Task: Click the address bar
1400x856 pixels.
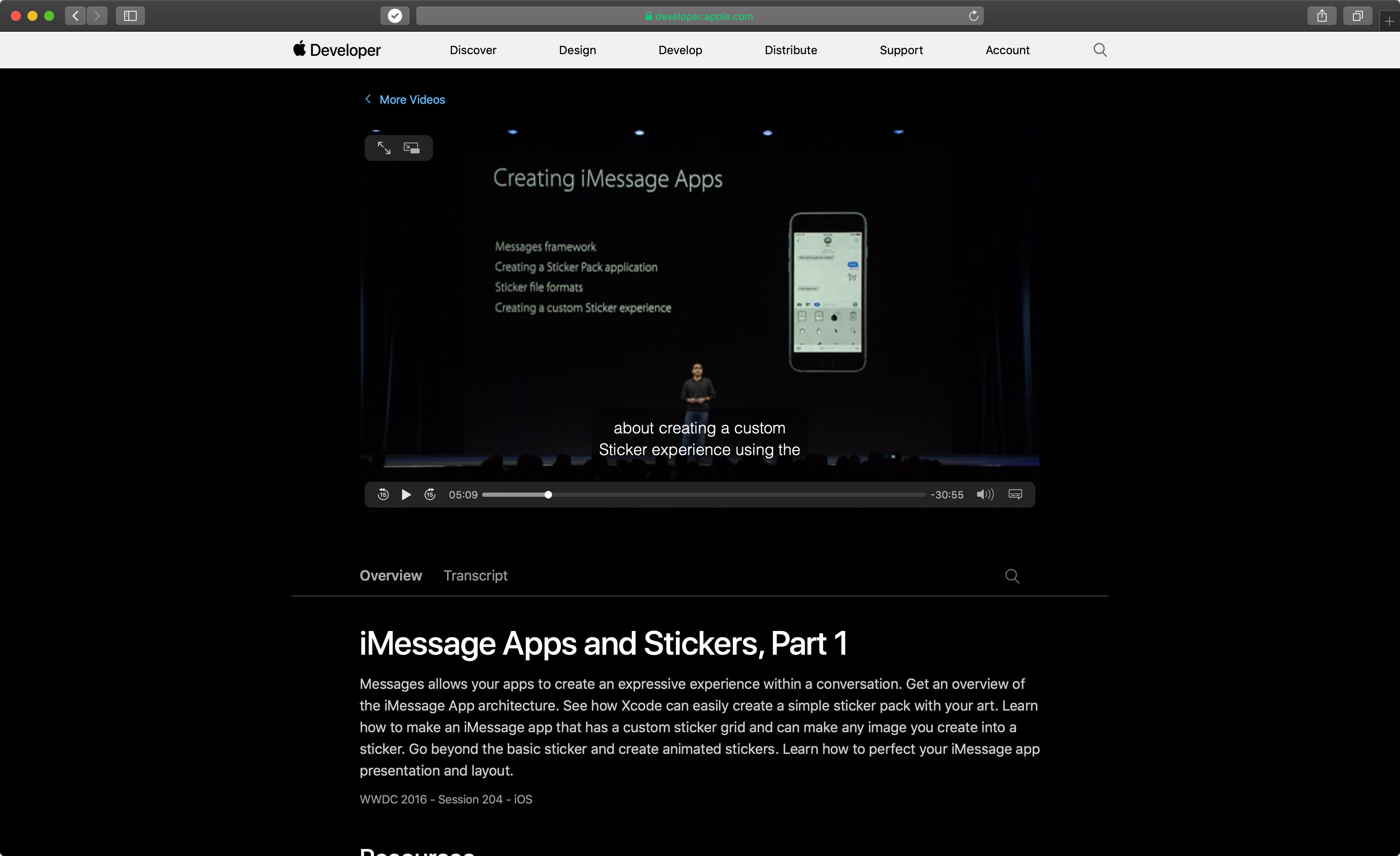Action: (698, 16)
